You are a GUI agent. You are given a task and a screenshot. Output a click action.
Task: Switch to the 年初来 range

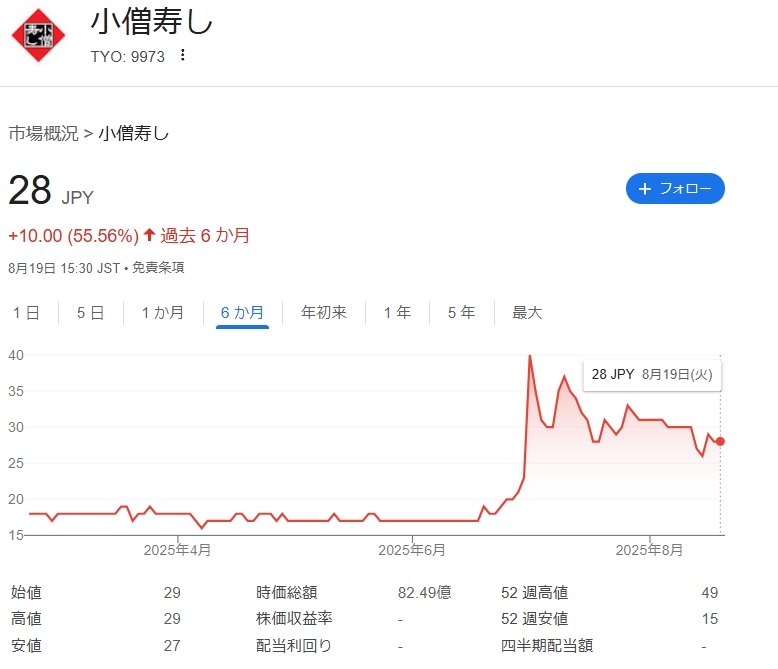pos(324,313)
